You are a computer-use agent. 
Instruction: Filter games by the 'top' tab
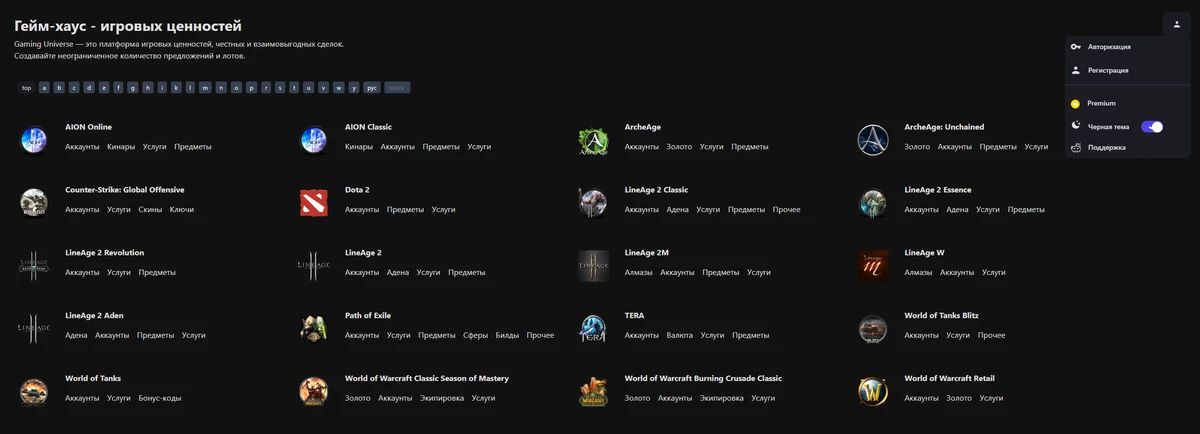[x=27, y=88]
